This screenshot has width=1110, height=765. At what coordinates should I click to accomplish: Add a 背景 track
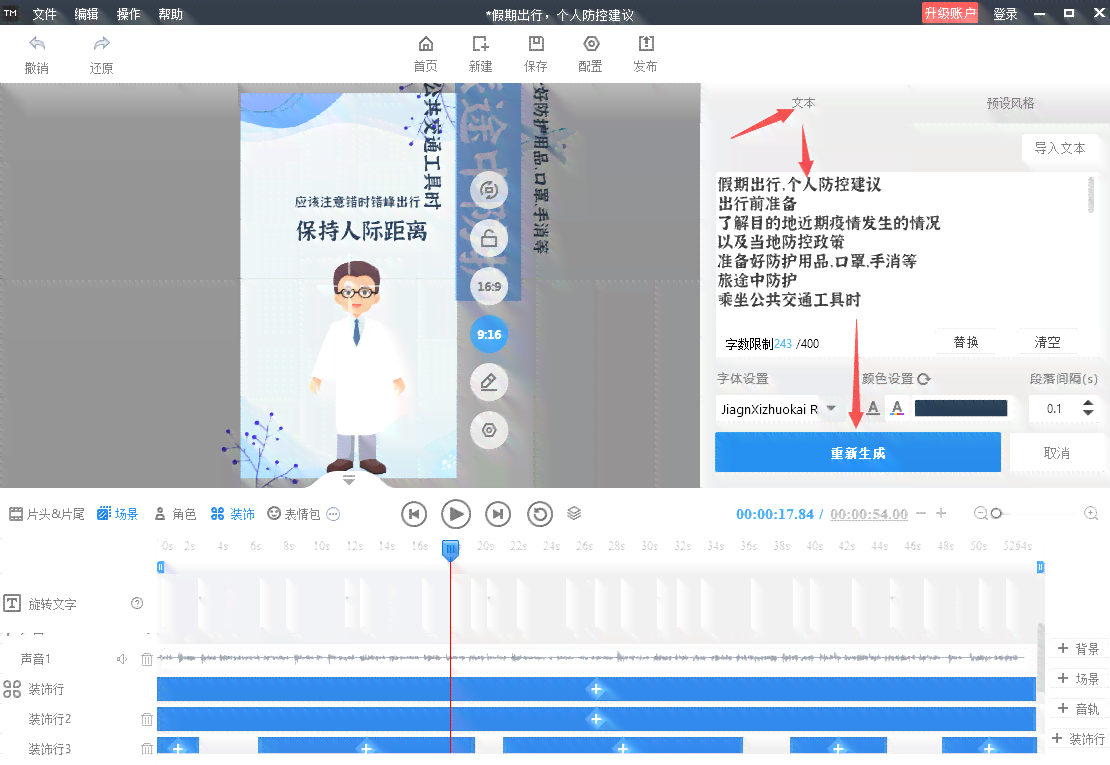coord(1078,648)
